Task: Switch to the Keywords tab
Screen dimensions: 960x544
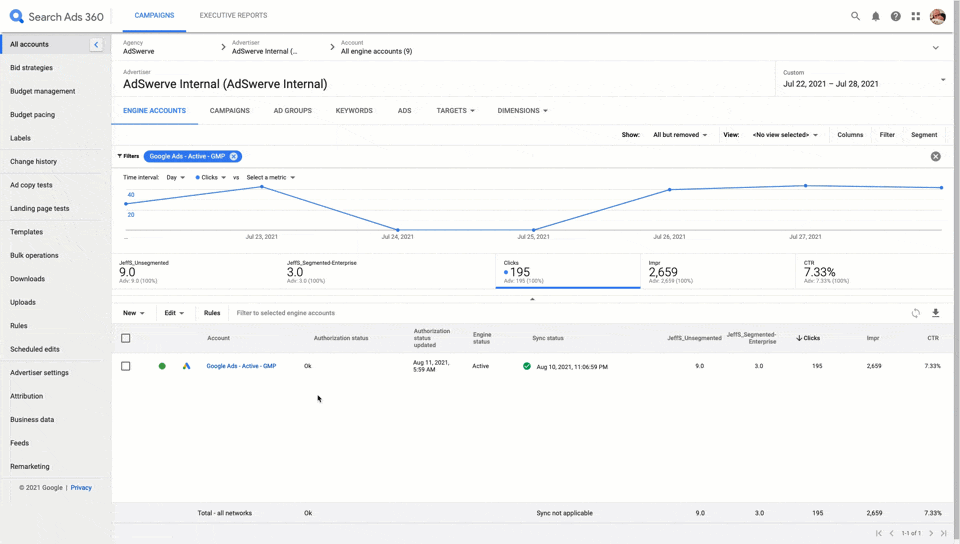Action: tap(354, 111)
